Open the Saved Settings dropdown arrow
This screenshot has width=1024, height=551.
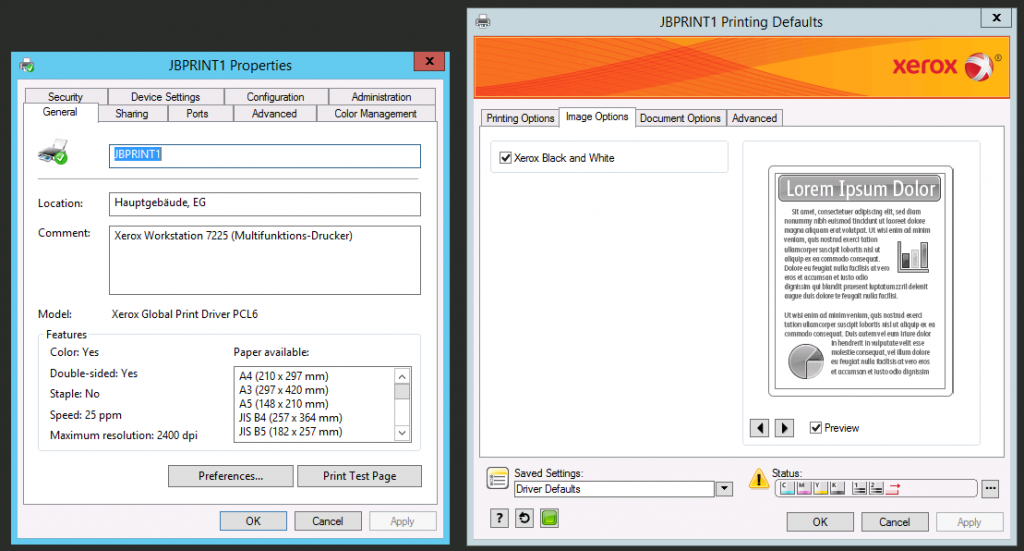pos(724,489)
